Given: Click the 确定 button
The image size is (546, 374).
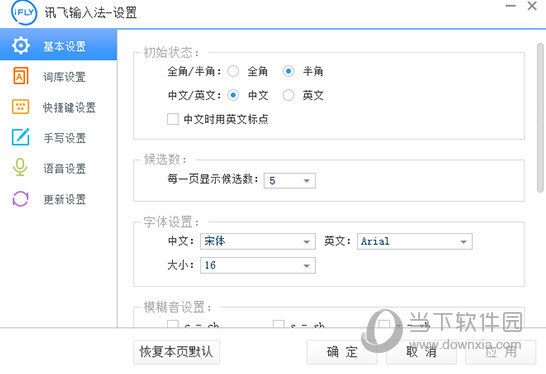Looking at the screenshot, I should click(342, 352).
